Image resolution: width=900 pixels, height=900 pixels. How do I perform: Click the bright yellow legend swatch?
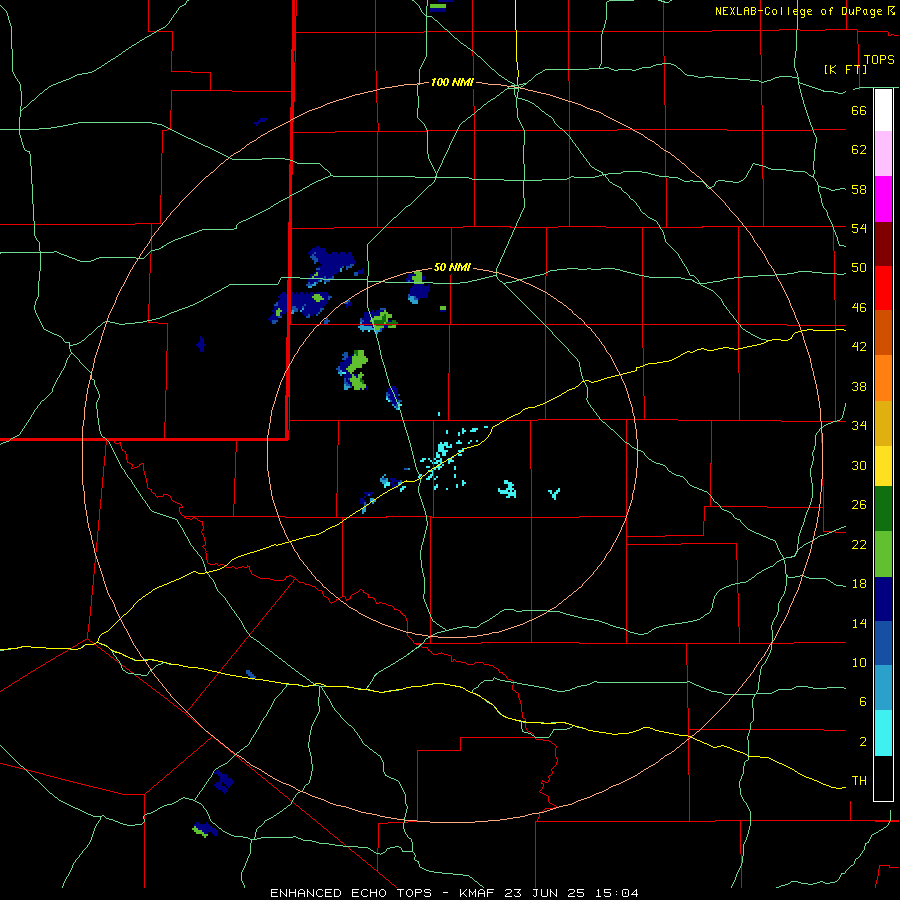pos(883,466)
